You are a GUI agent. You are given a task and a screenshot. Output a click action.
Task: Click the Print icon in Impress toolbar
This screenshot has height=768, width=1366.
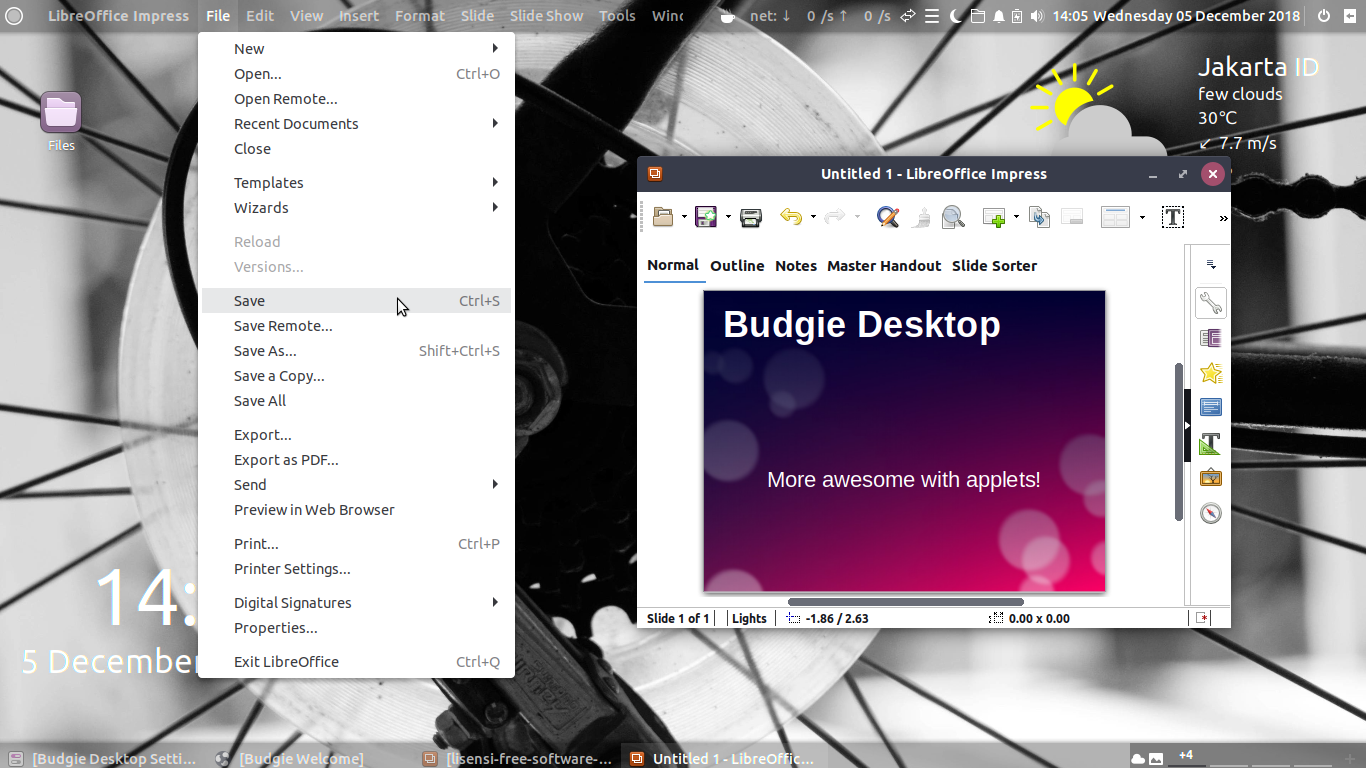pyautogui.click(x=751, y=217)
